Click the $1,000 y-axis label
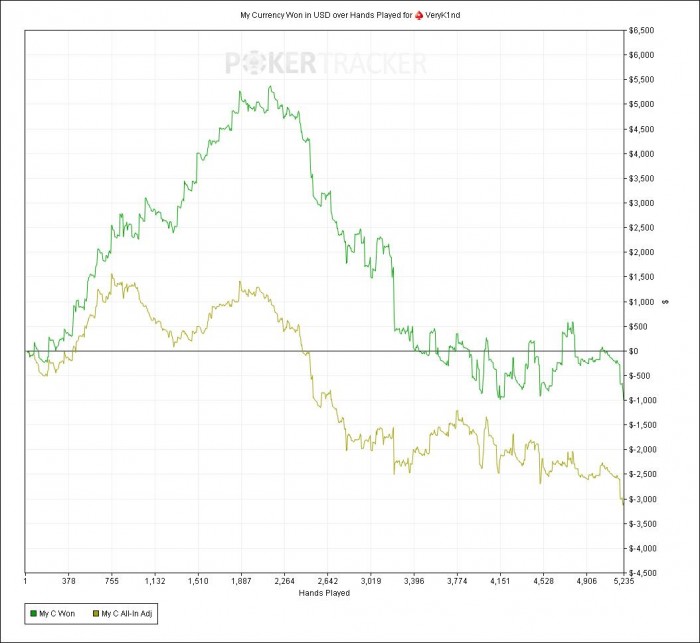The image size is (700, 643). click(x=642, y=302)
